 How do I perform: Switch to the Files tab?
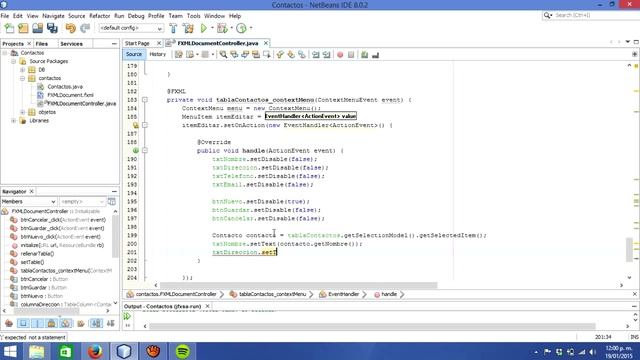42,44
